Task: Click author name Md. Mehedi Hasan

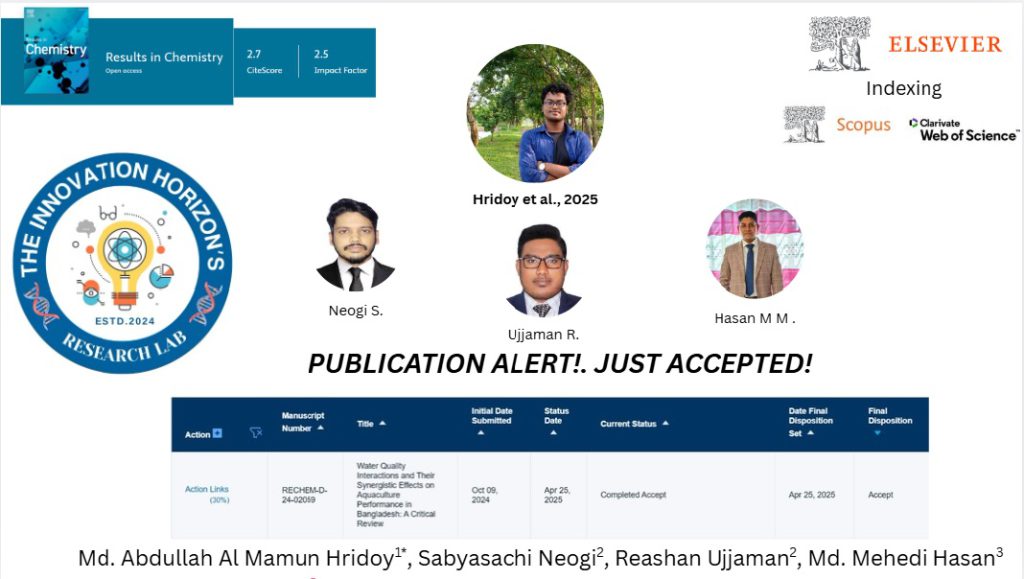Action: click(x=901, y=559)
